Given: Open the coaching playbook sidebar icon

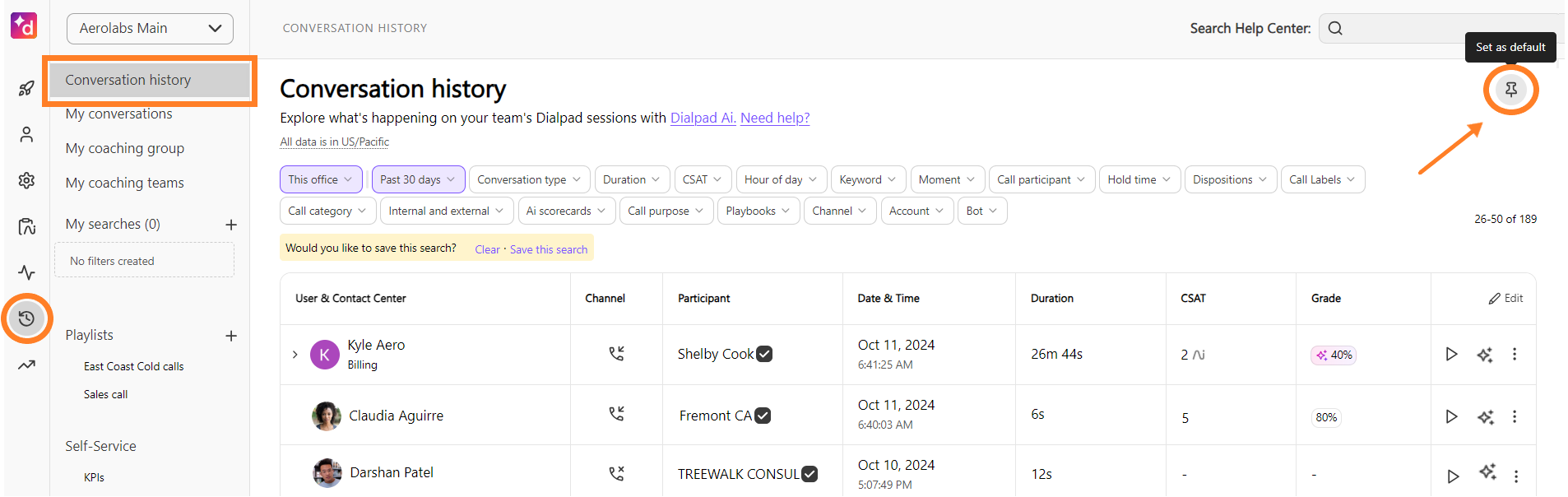Looking at the screenshot, I should tap(26, 226).
